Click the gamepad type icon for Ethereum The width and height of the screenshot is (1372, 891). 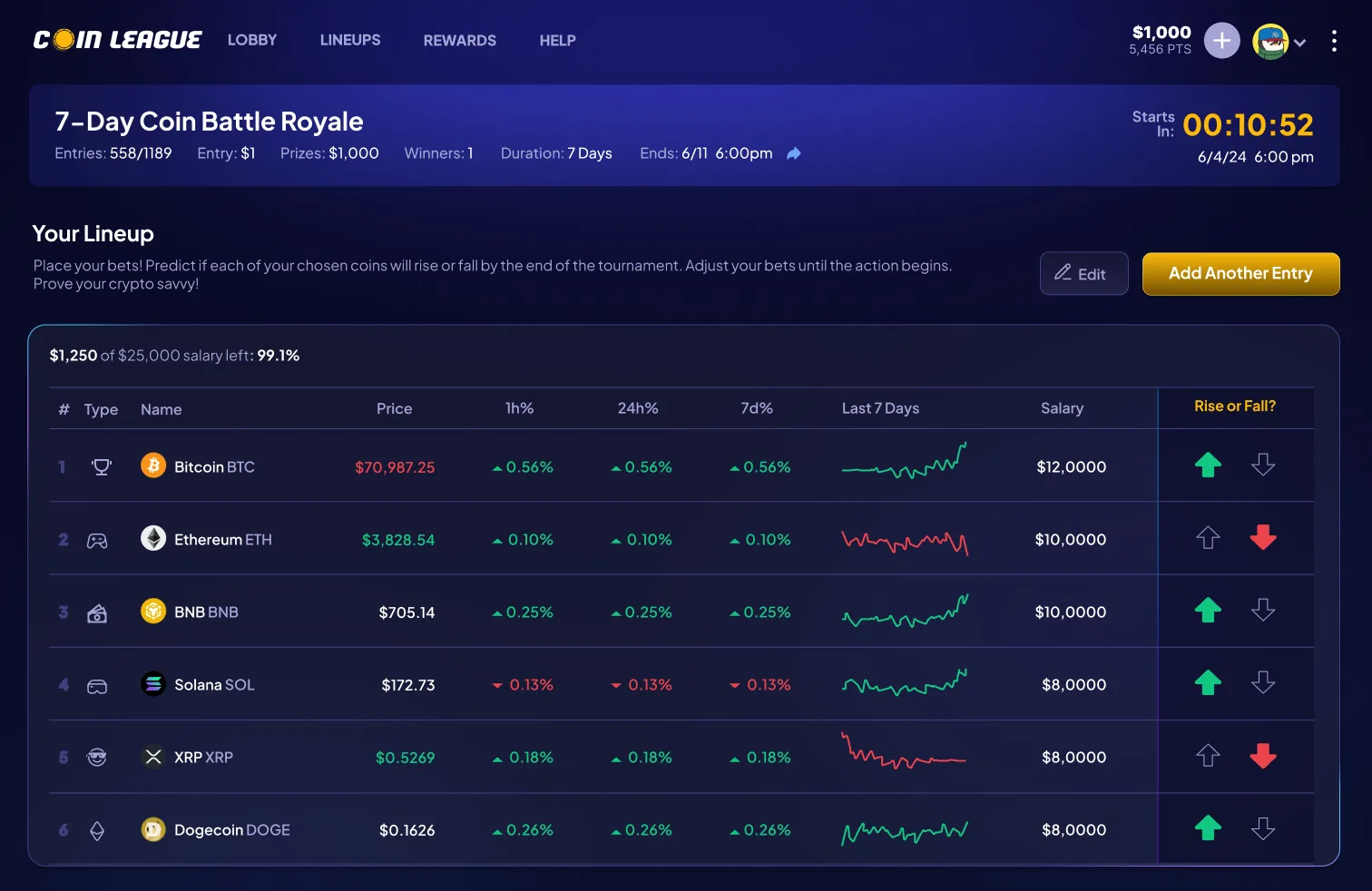point(97,541)
